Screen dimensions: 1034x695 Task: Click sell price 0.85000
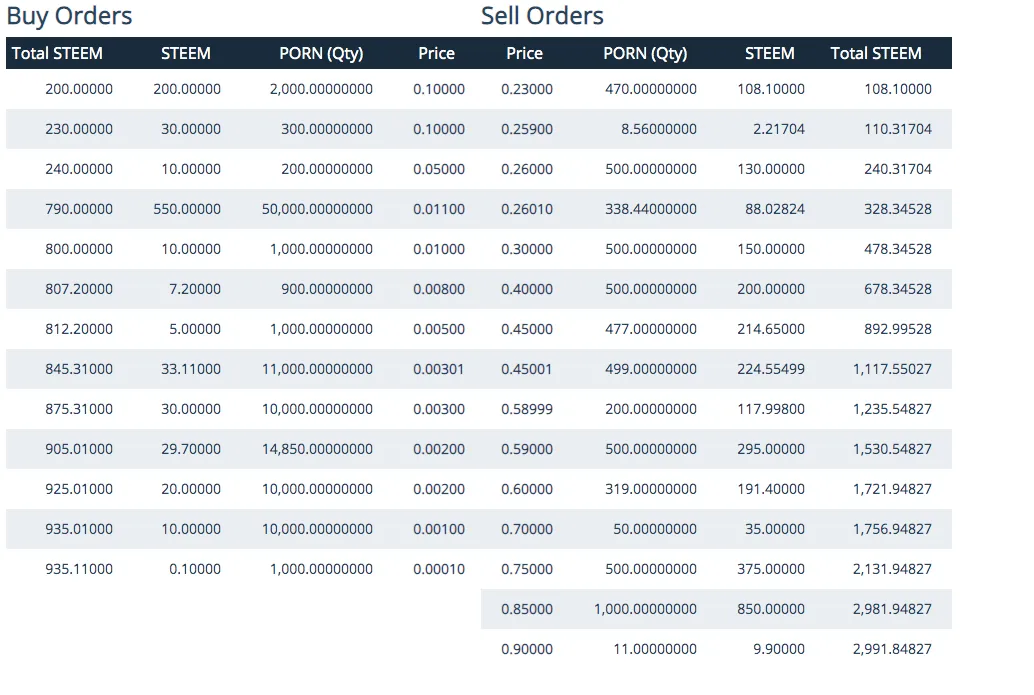(527, 609)
